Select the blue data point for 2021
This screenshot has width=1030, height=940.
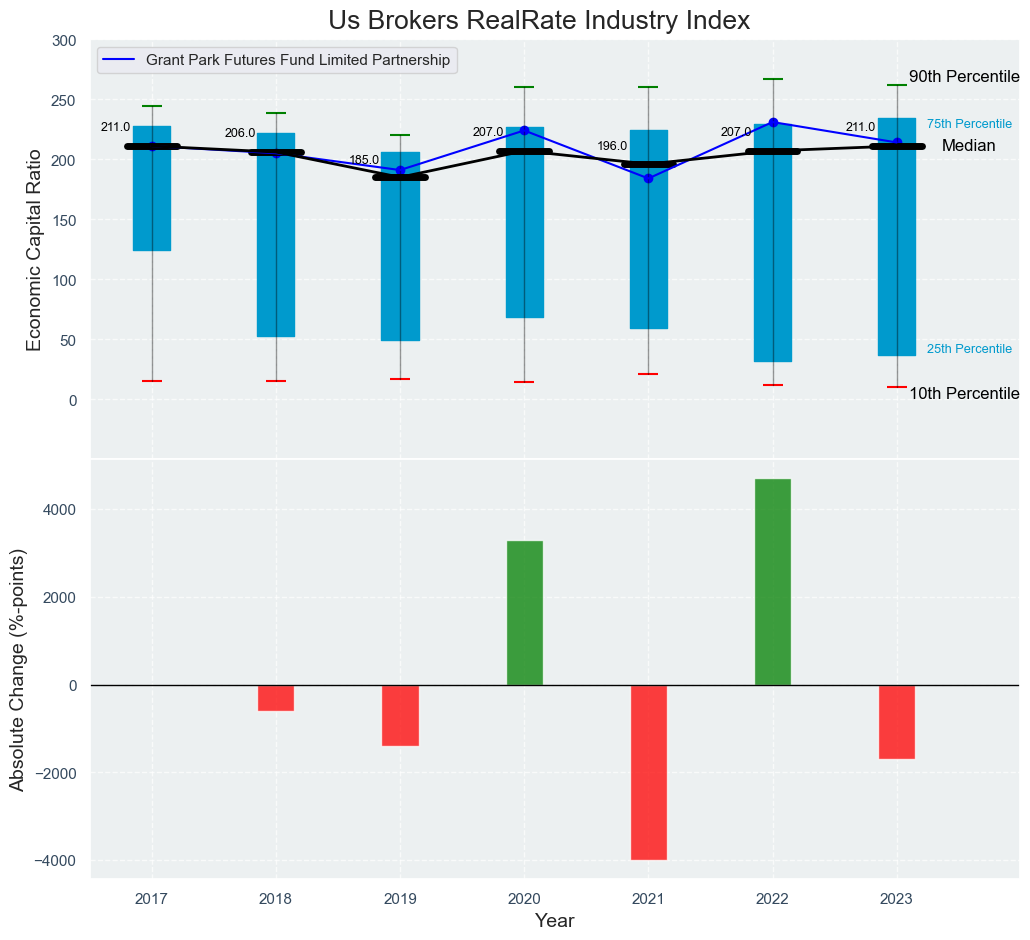point(648,178)
